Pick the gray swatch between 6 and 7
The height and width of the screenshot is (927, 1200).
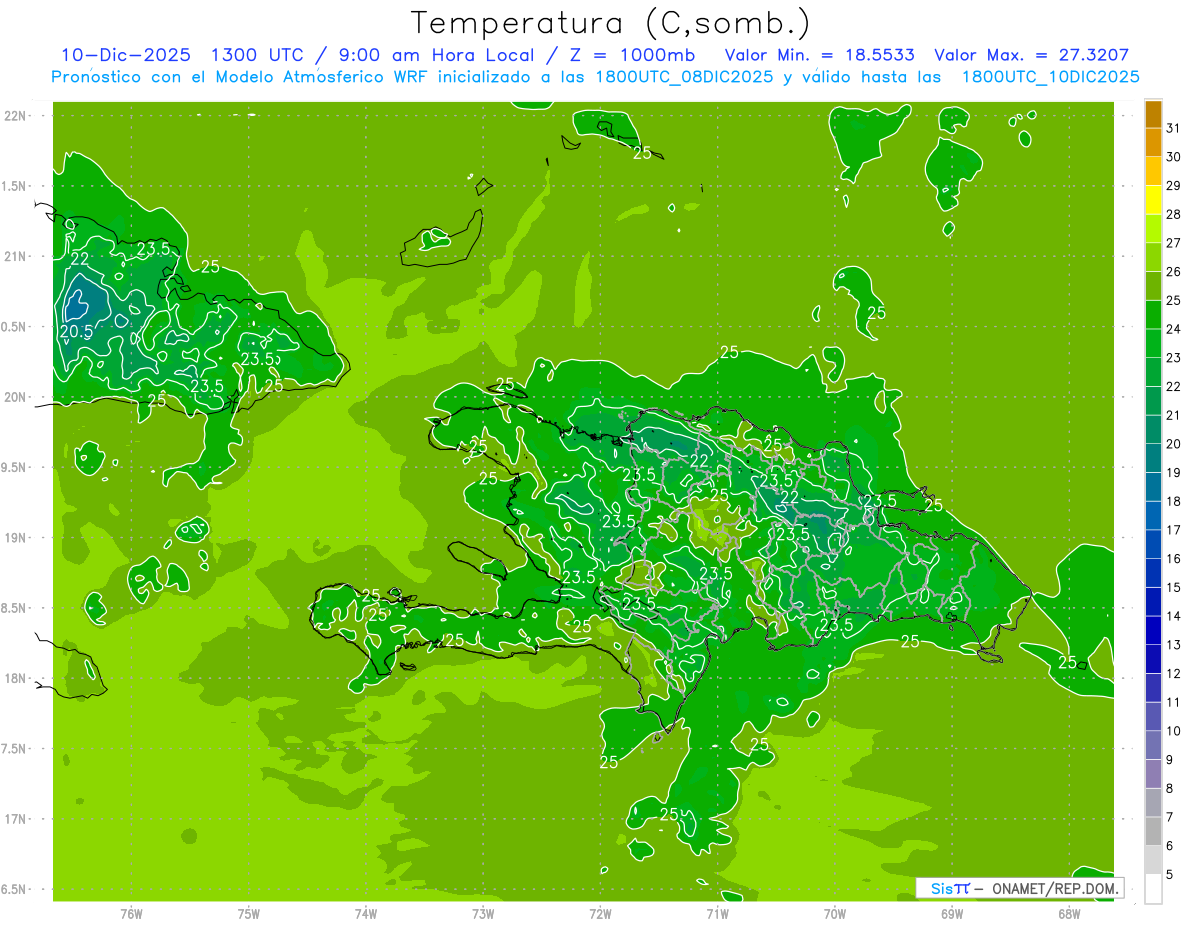[1153, 832]
